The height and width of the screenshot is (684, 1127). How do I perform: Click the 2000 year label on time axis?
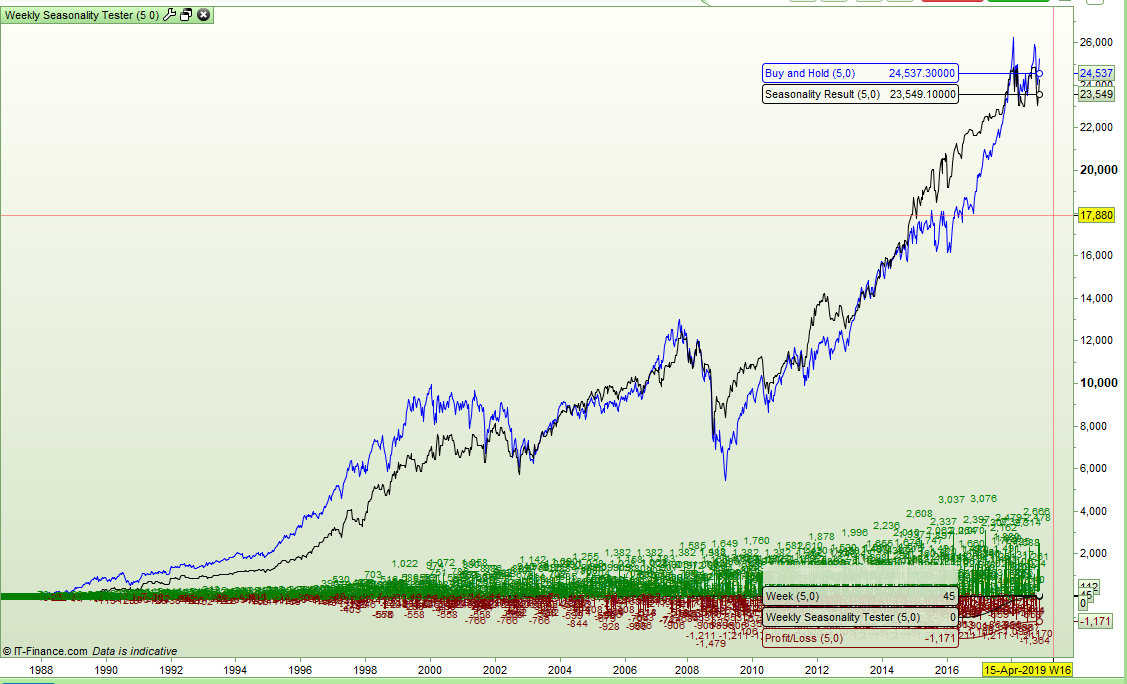click(431, 670)
